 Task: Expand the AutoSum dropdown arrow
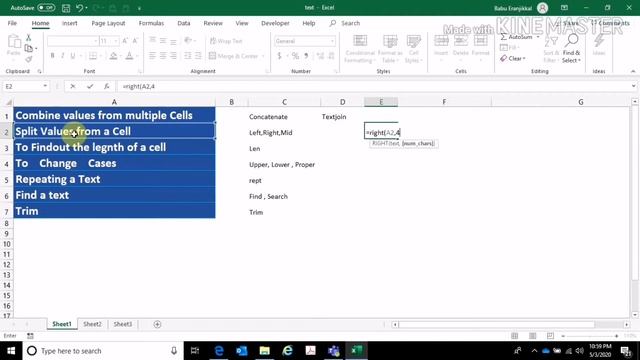(538, 37)
